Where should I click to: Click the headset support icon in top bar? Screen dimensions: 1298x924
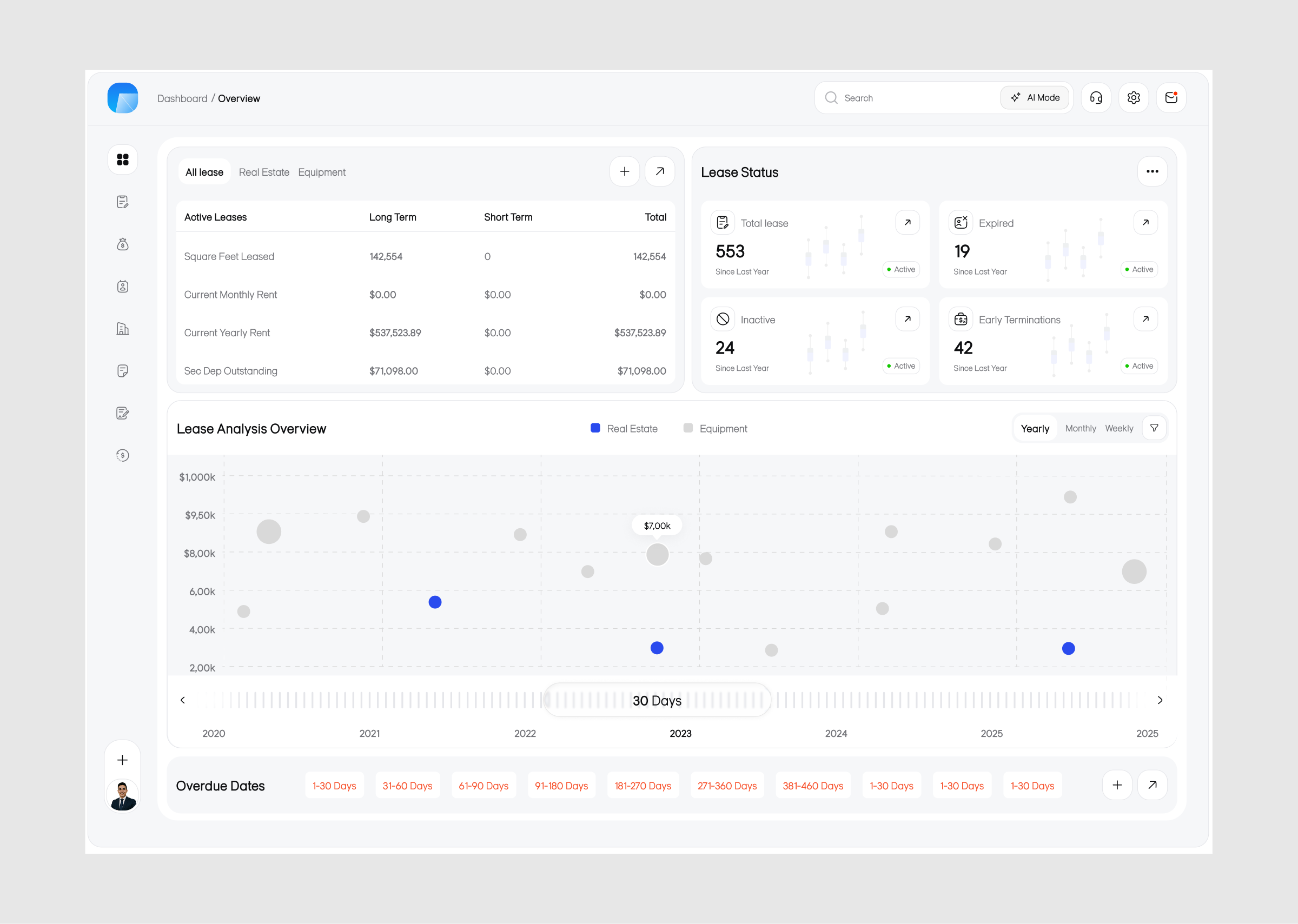click(x=1095, y=97)
